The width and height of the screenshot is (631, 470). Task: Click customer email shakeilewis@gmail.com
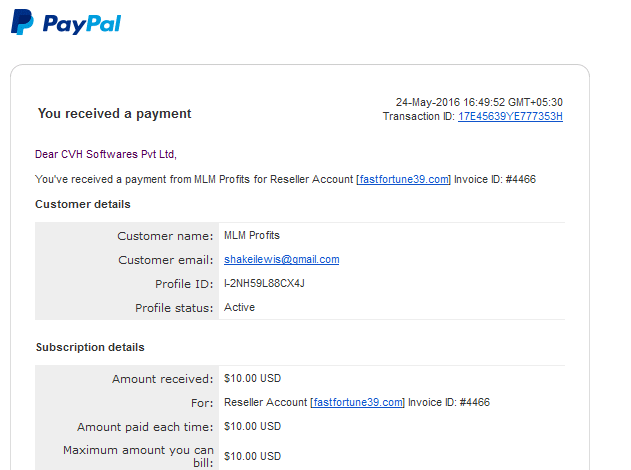[x=282, y=260]
